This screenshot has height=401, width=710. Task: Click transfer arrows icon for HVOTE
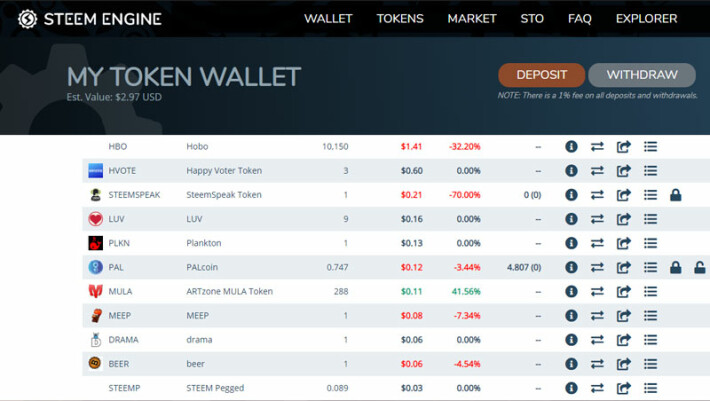tap(597, 171)
